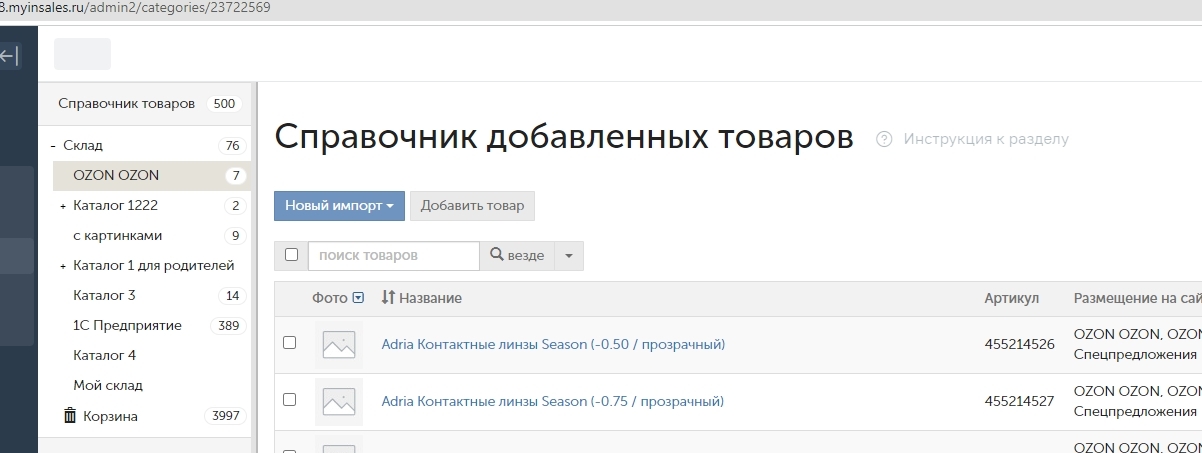
Task: Open Adria Контактные линзы Season -0.50 link
Action: pos(553,344)
